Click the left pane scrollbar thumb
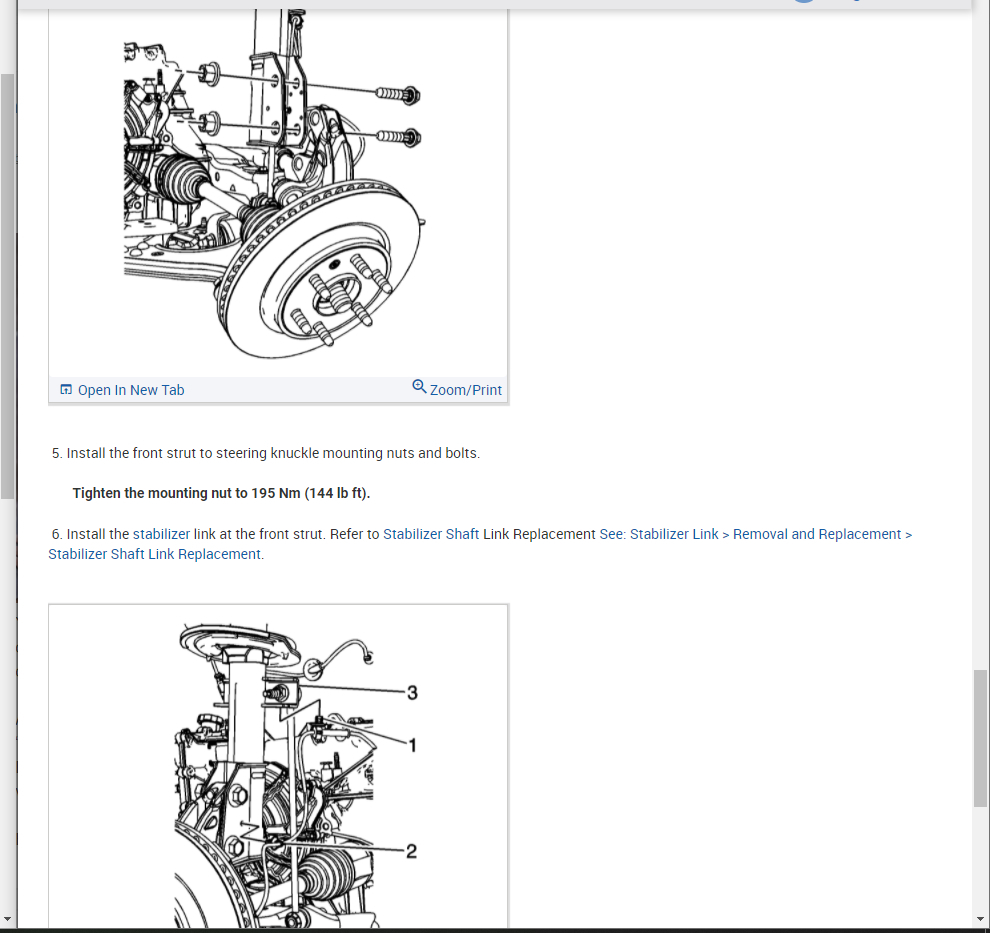 7,287
